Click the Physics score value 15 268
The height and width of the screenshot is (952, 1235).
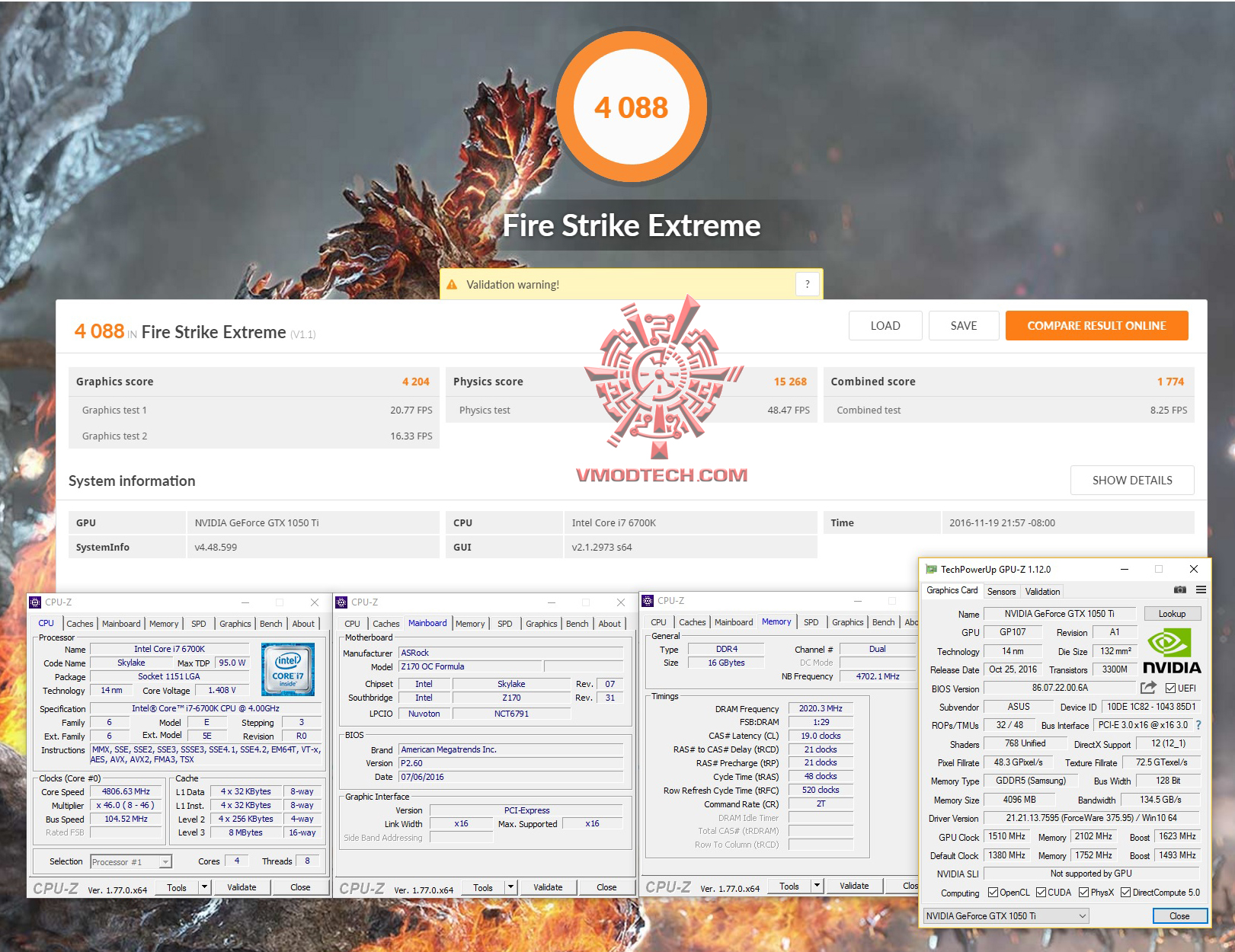(x=790, y=382)
